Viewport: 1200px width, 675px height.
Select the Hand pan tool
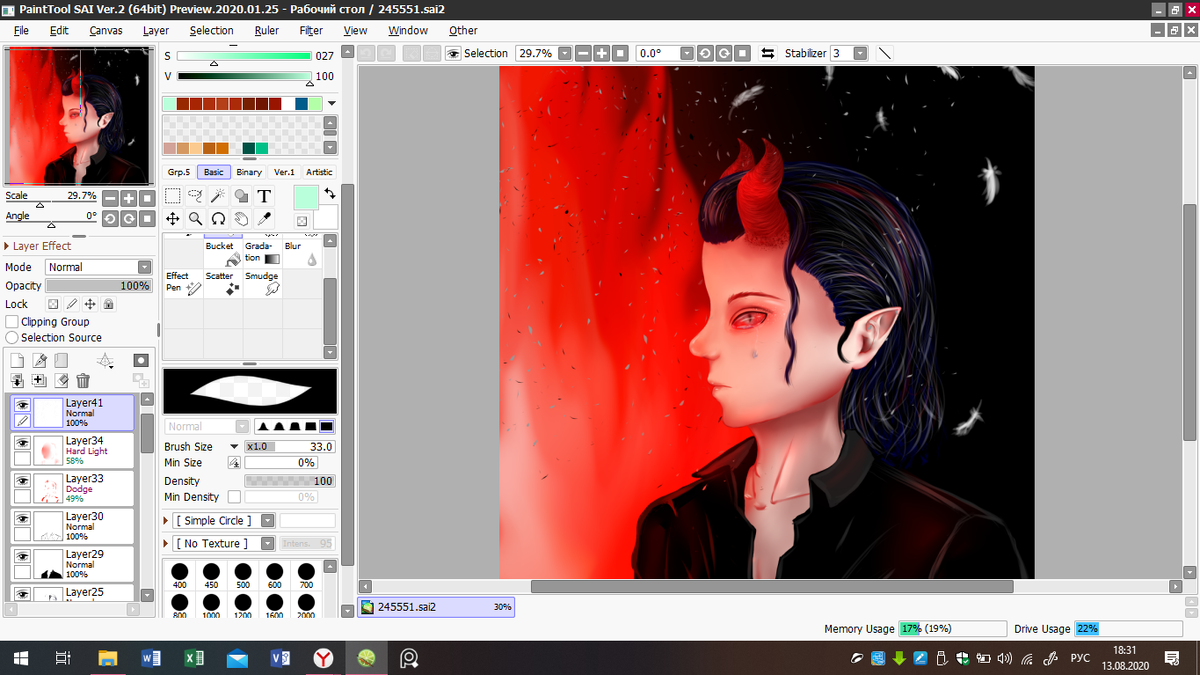coord(241,218)
